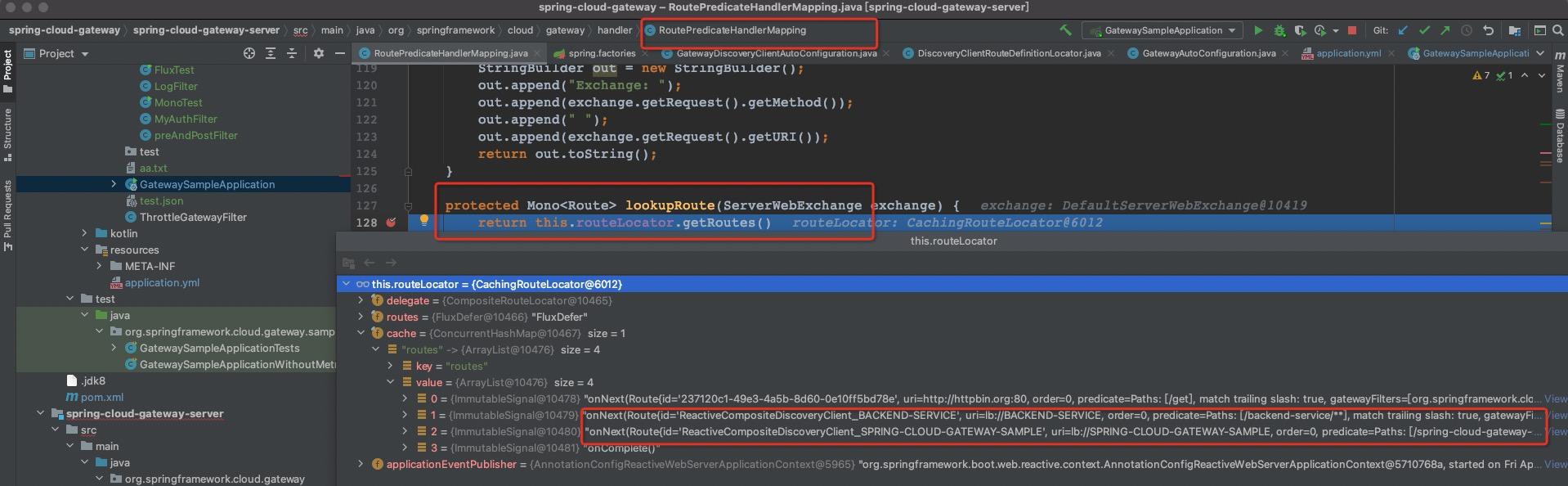Expand the routes FluxDefer node
This screenshot has width=1568, height=486.
(x=361, y=317)
